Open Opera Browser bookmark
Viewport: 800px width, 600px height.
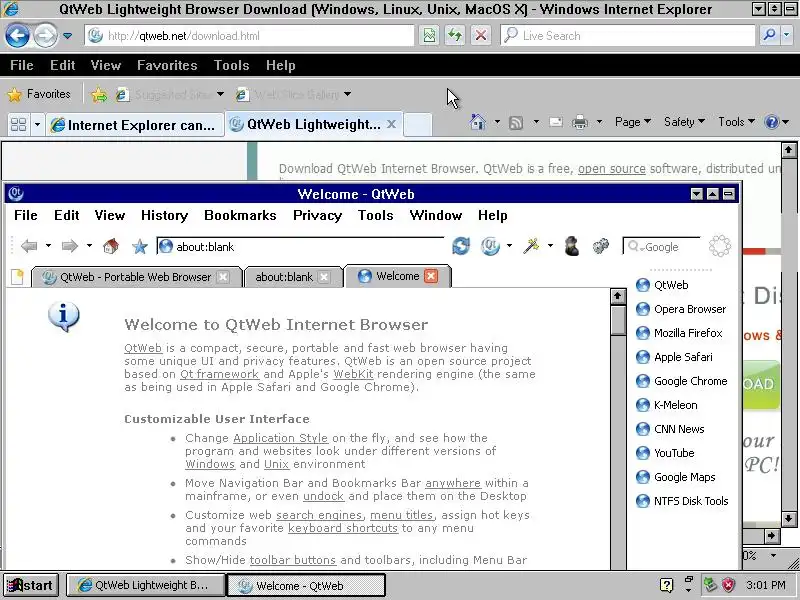point(681,309)
